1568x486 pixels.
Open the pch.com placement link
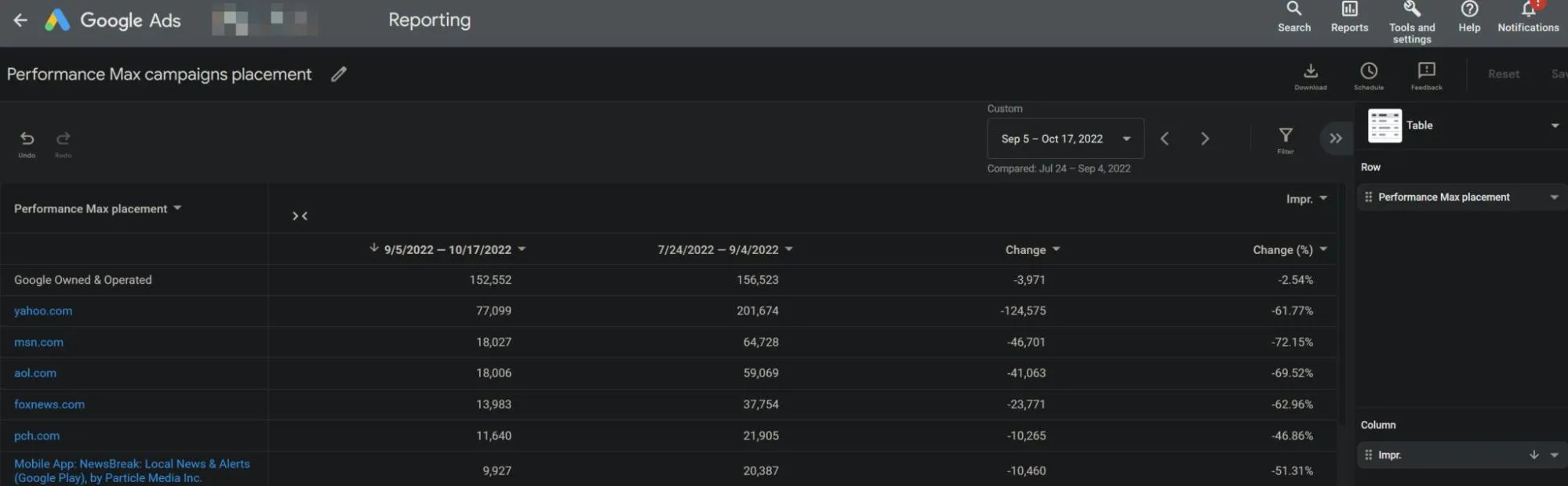[x=37, y=436]
